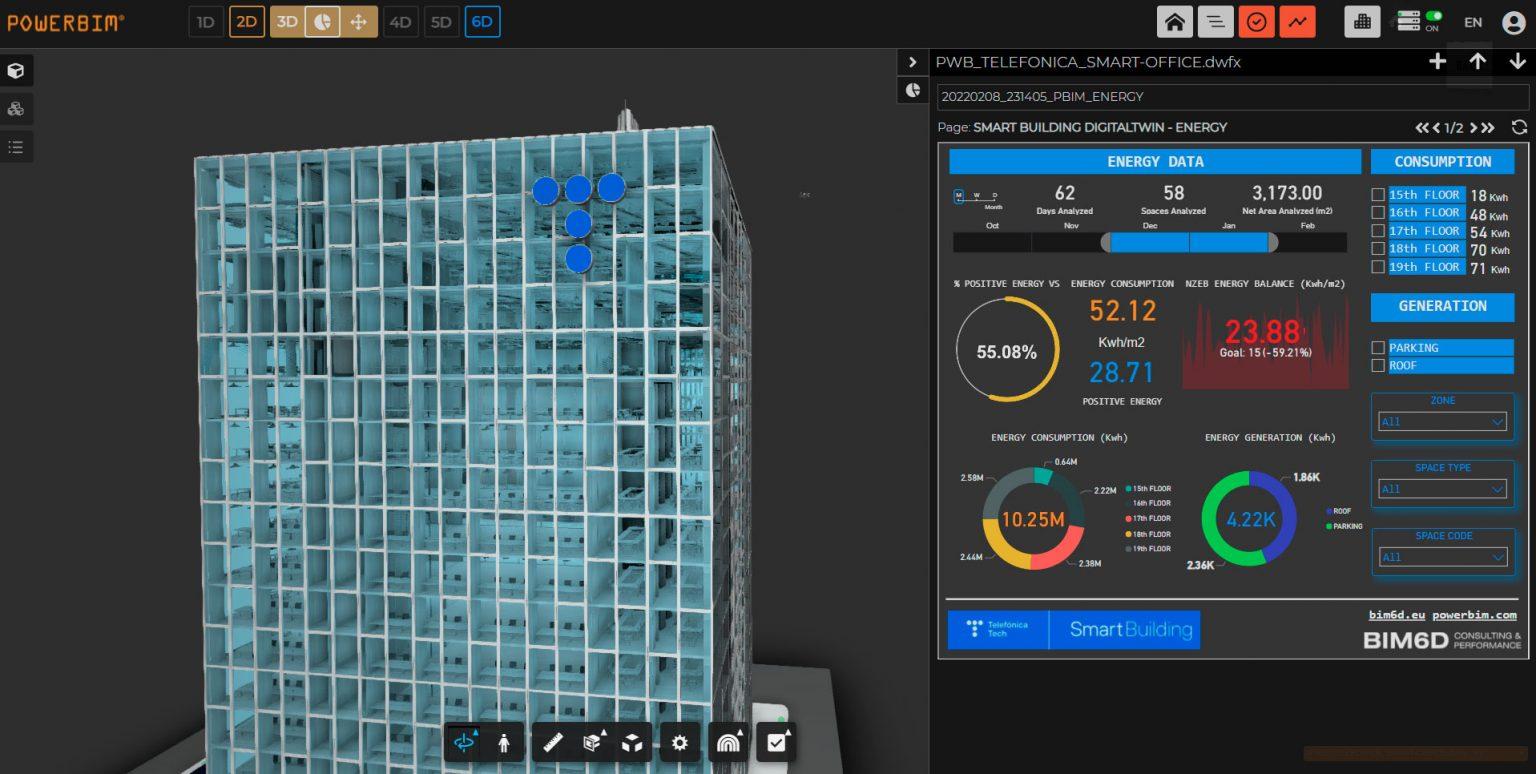Screen dimensions: 1536x774
Task: Click the Home icon in the top toolbar
Action: click(x=1175, y=20)
